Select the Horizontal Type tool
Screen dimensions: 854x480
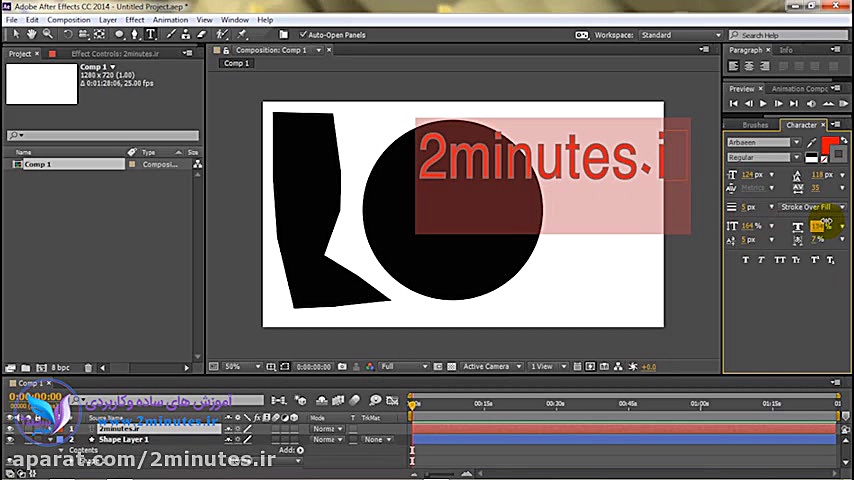[150, 34]
